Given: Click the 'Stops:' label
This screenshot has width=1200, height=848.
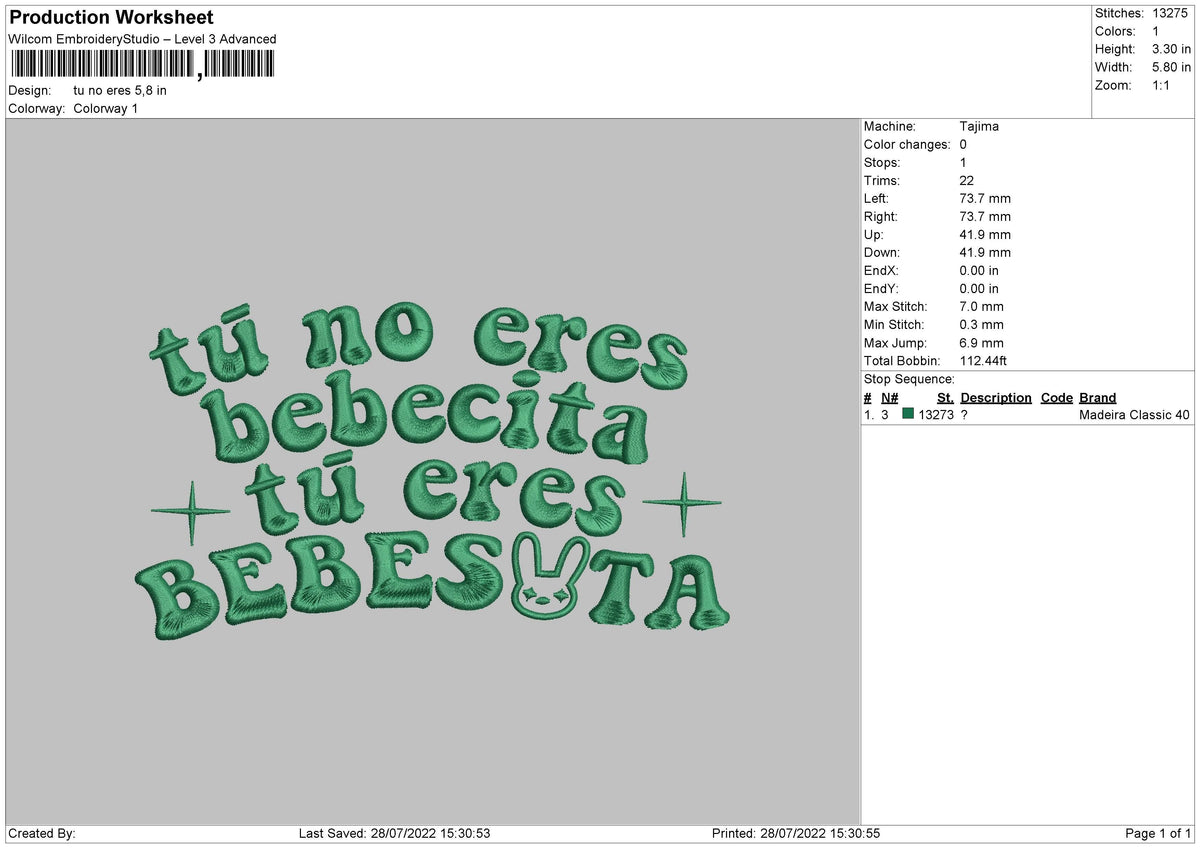Looking at the screenshot, I should (x=882, y=162).
